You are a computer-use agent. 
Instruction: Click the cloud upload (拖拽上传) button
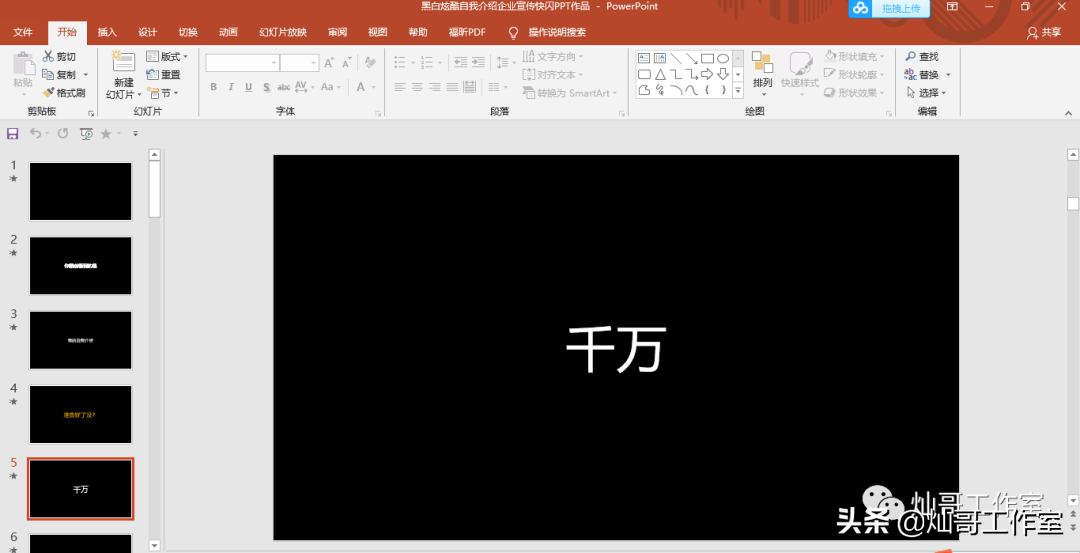pos(889,8)
